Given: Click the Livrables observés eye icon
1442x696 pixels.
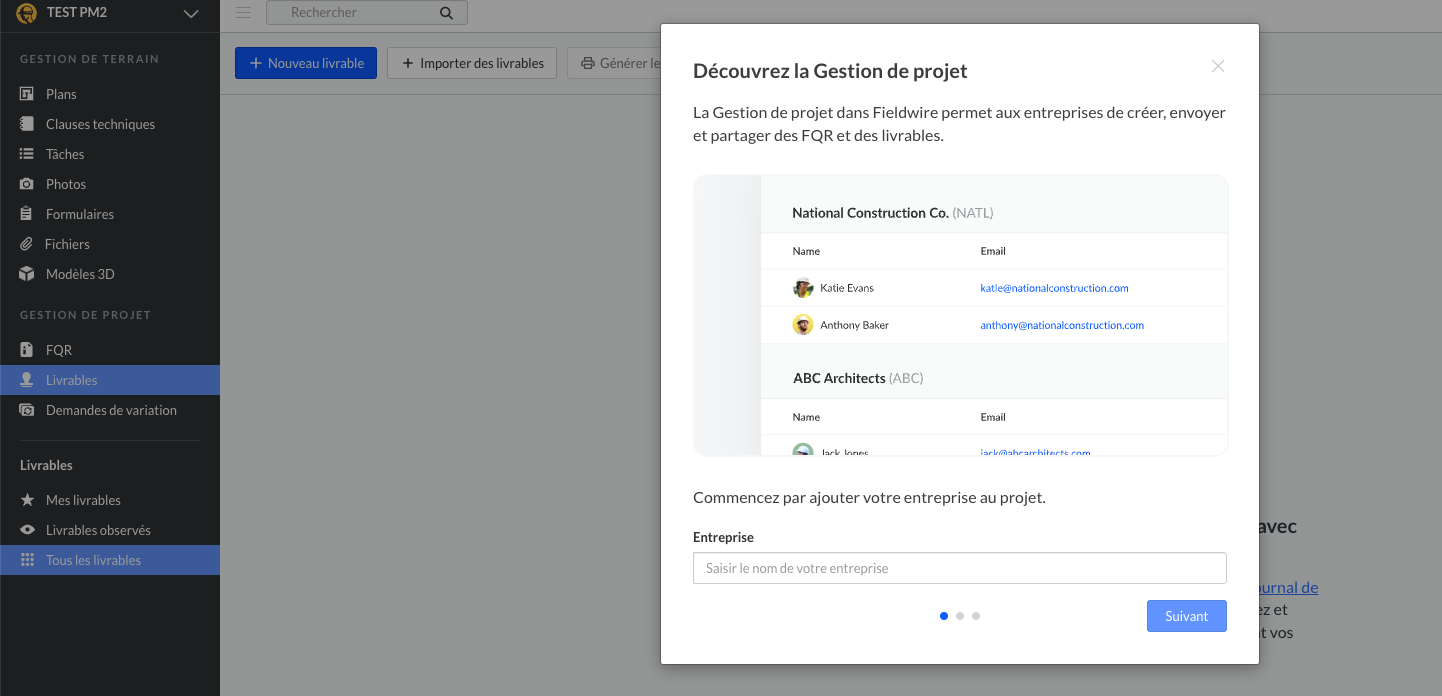Looking at the screenshot, I should (27, 530).
